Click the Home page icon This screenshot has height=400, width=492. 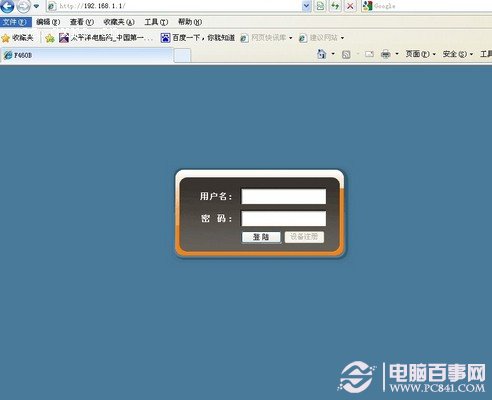click(x=322, y=54)
